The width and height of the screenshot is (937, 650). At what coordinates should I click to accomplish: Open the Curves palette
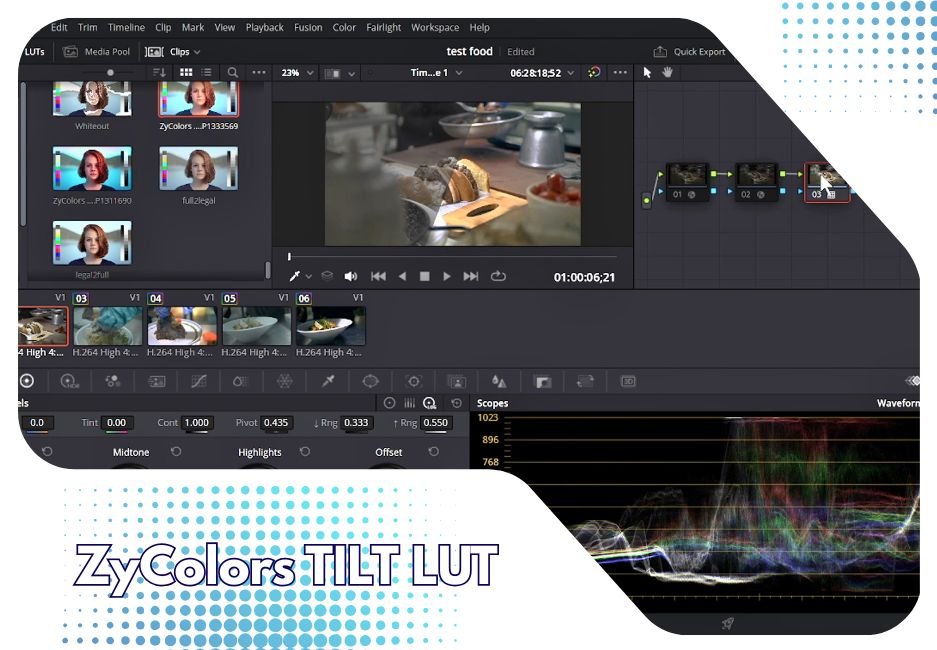point(198,381)
